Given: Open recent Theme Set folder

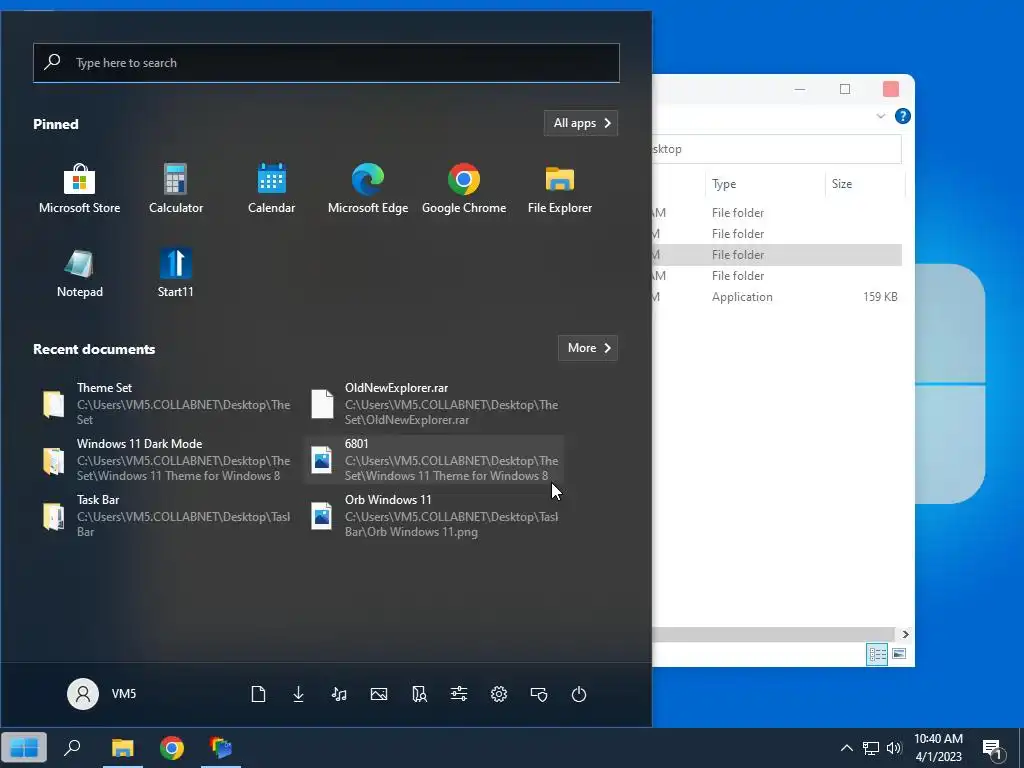Looking at the screenshot, I should [167, 404].
